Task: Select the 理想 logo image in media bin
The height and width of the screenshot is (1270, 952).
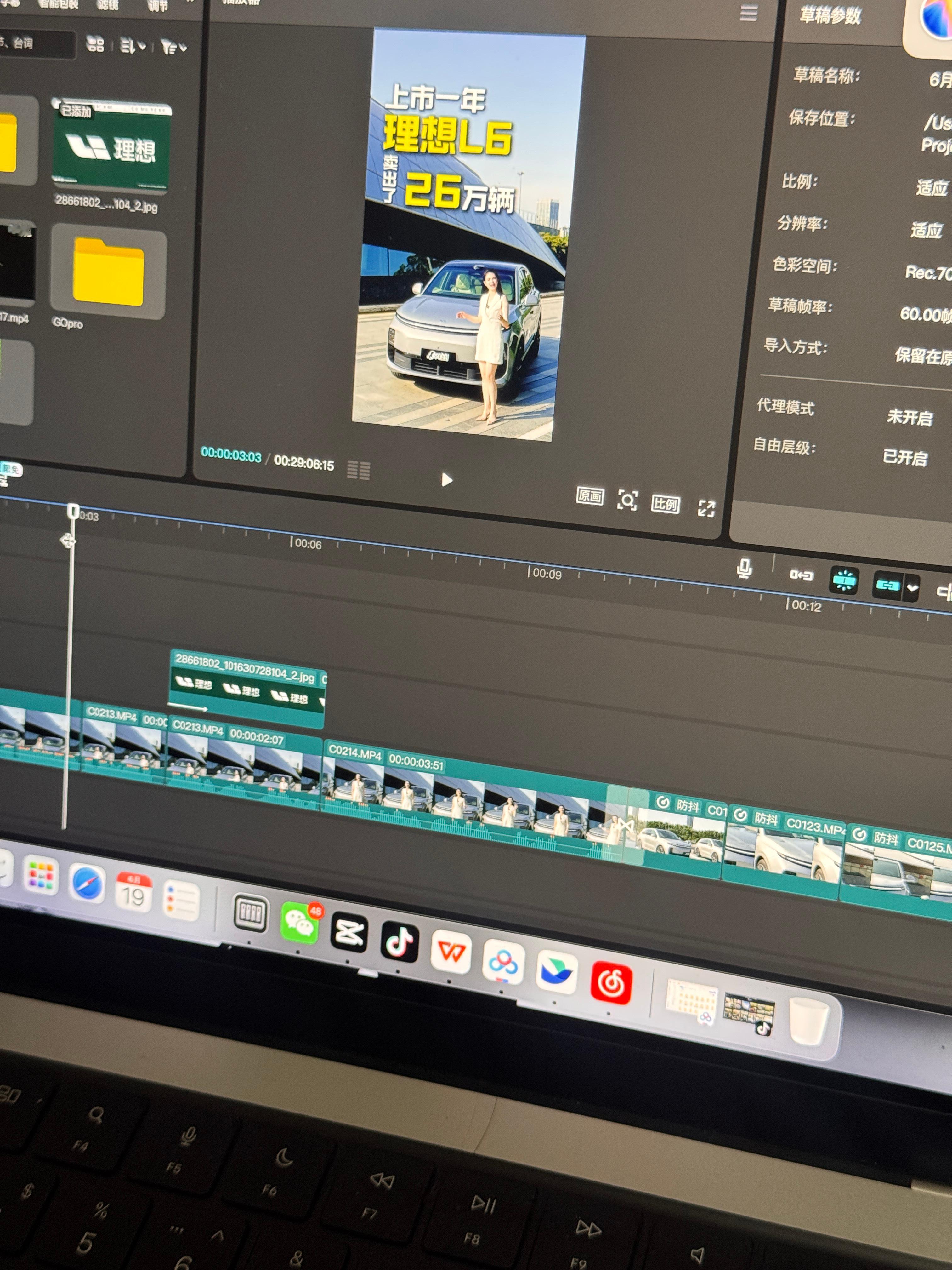Action: pyautogui.click(x=112, y=145)
